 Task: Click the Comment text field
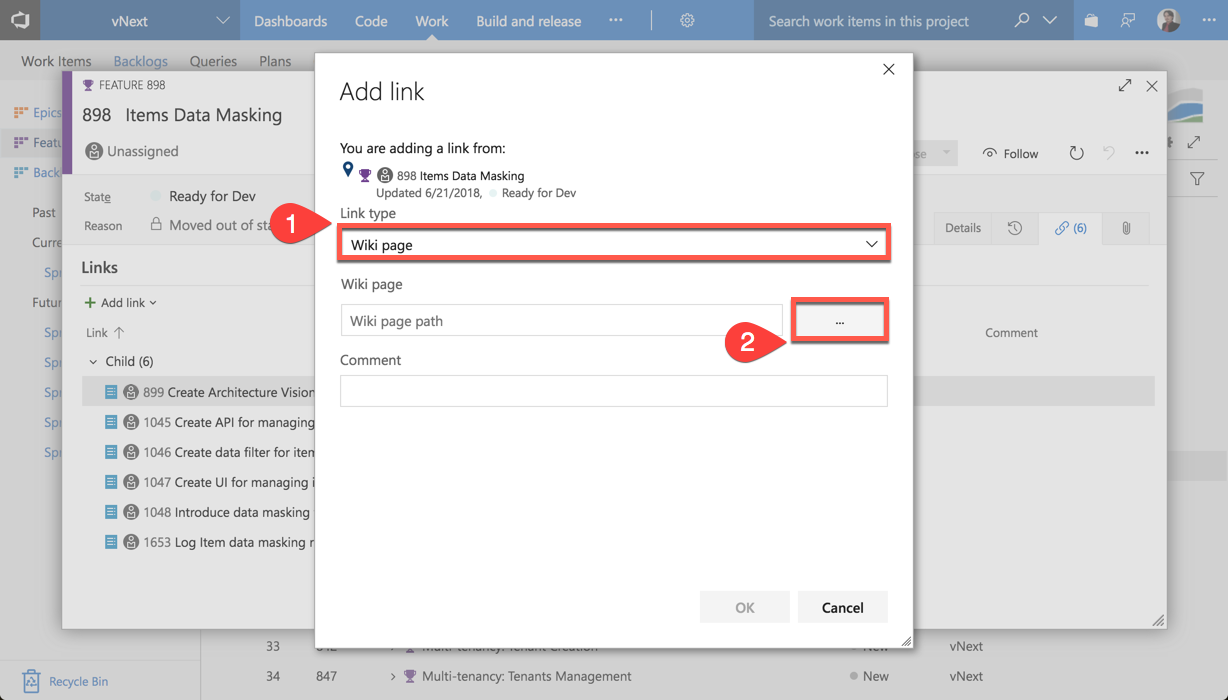tap(613, 391)
